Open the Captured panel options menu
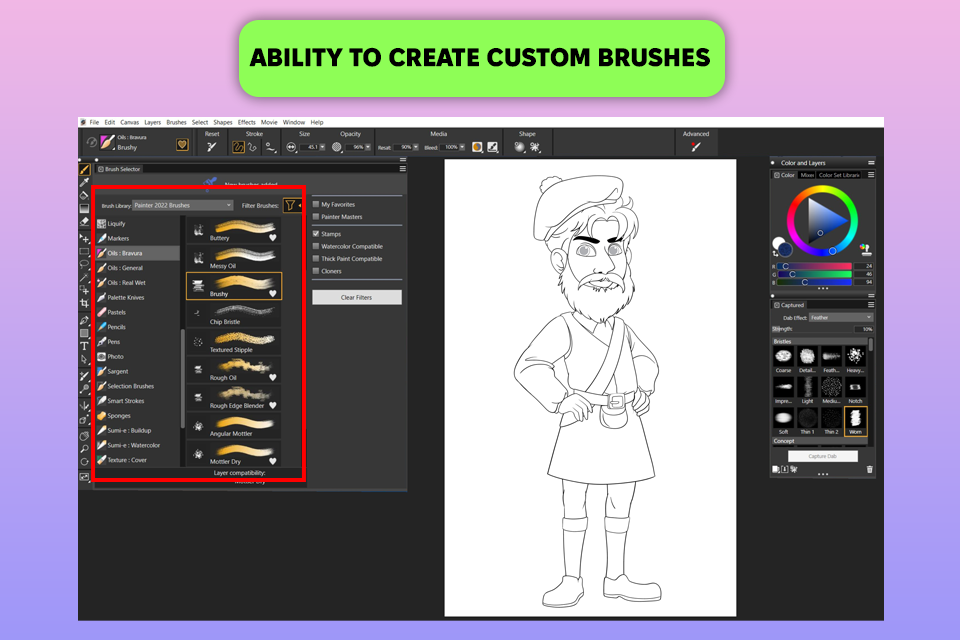The width and height of the screenshot is (960, 640). pyautogui.click(x=871, y=305)
